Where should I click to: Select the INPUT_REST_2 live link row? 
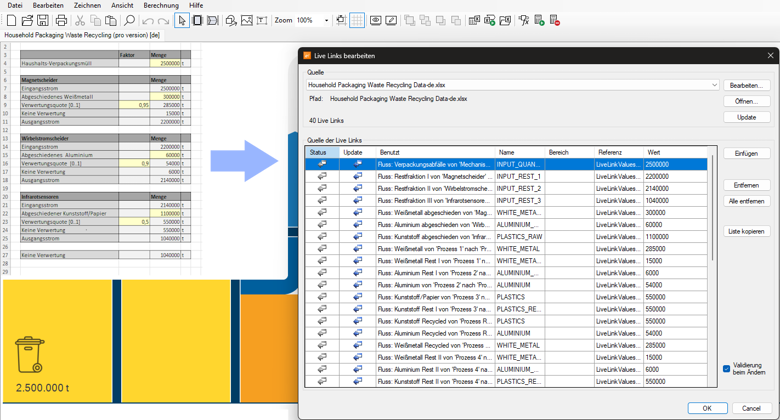pos(506,189)
